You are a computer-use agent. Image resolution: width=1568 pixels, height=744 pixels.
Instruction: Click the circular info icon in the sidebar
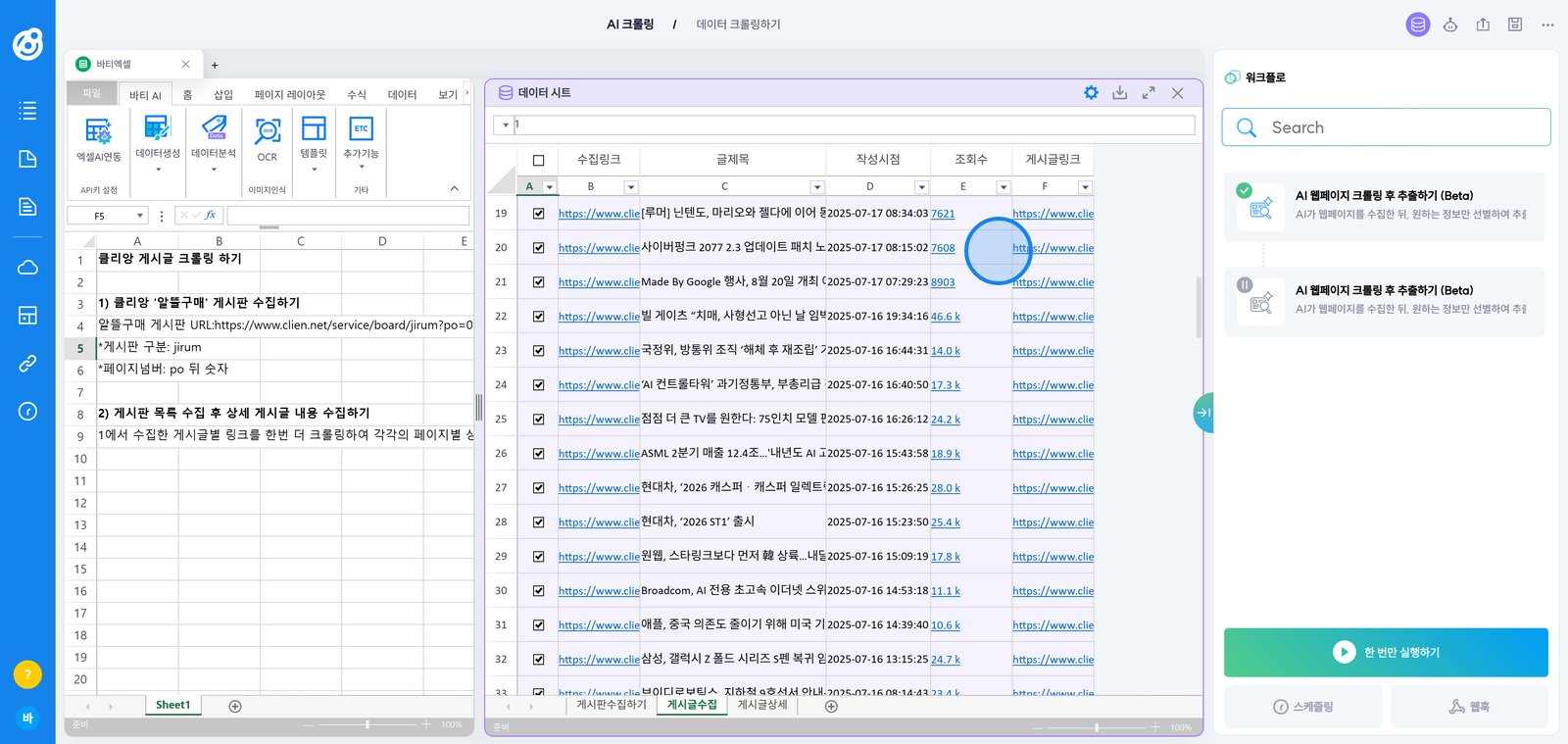tap(27, 412)
